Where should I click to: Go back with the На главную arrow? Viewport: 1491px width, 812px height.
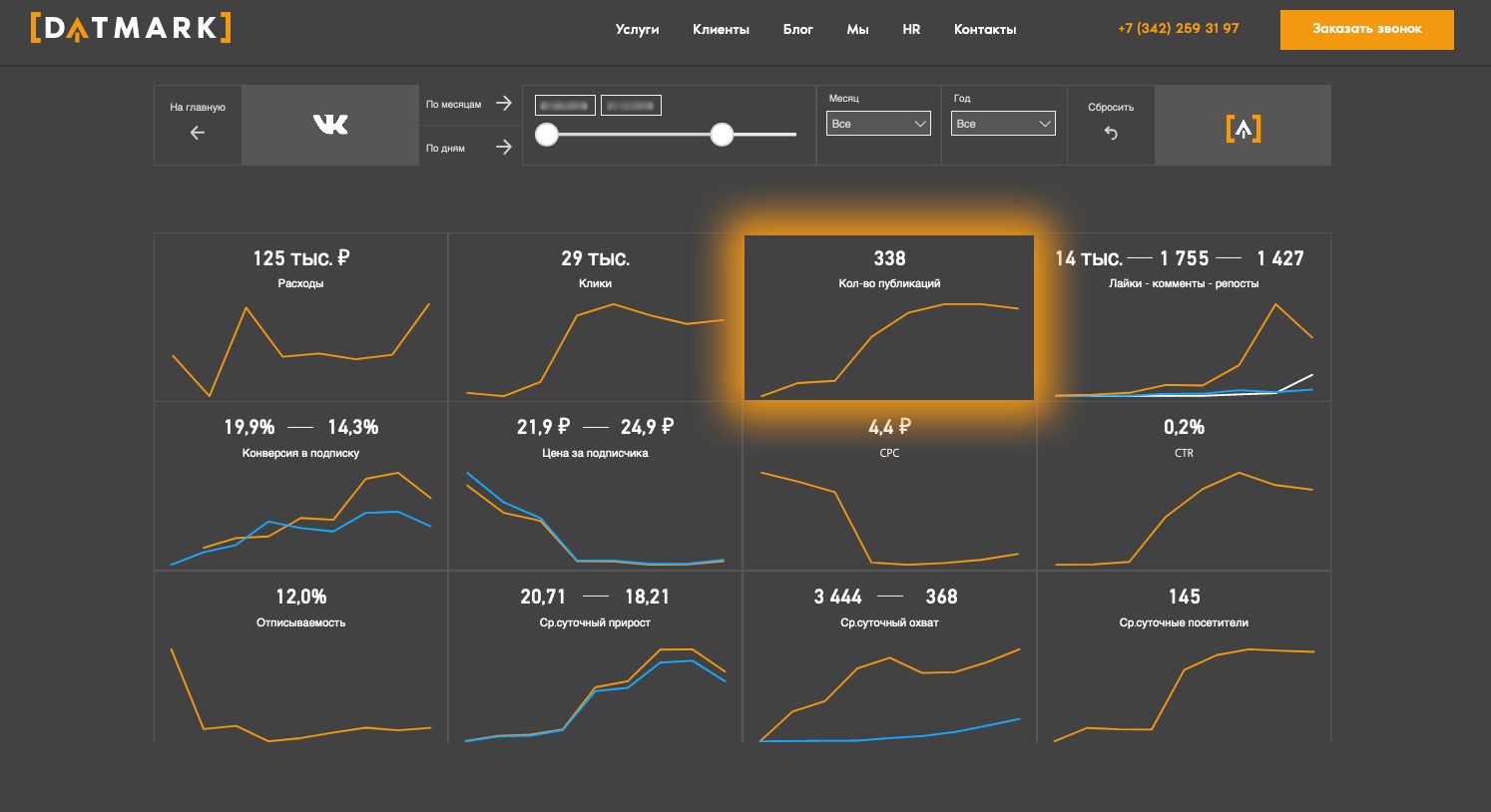(198, 133)
